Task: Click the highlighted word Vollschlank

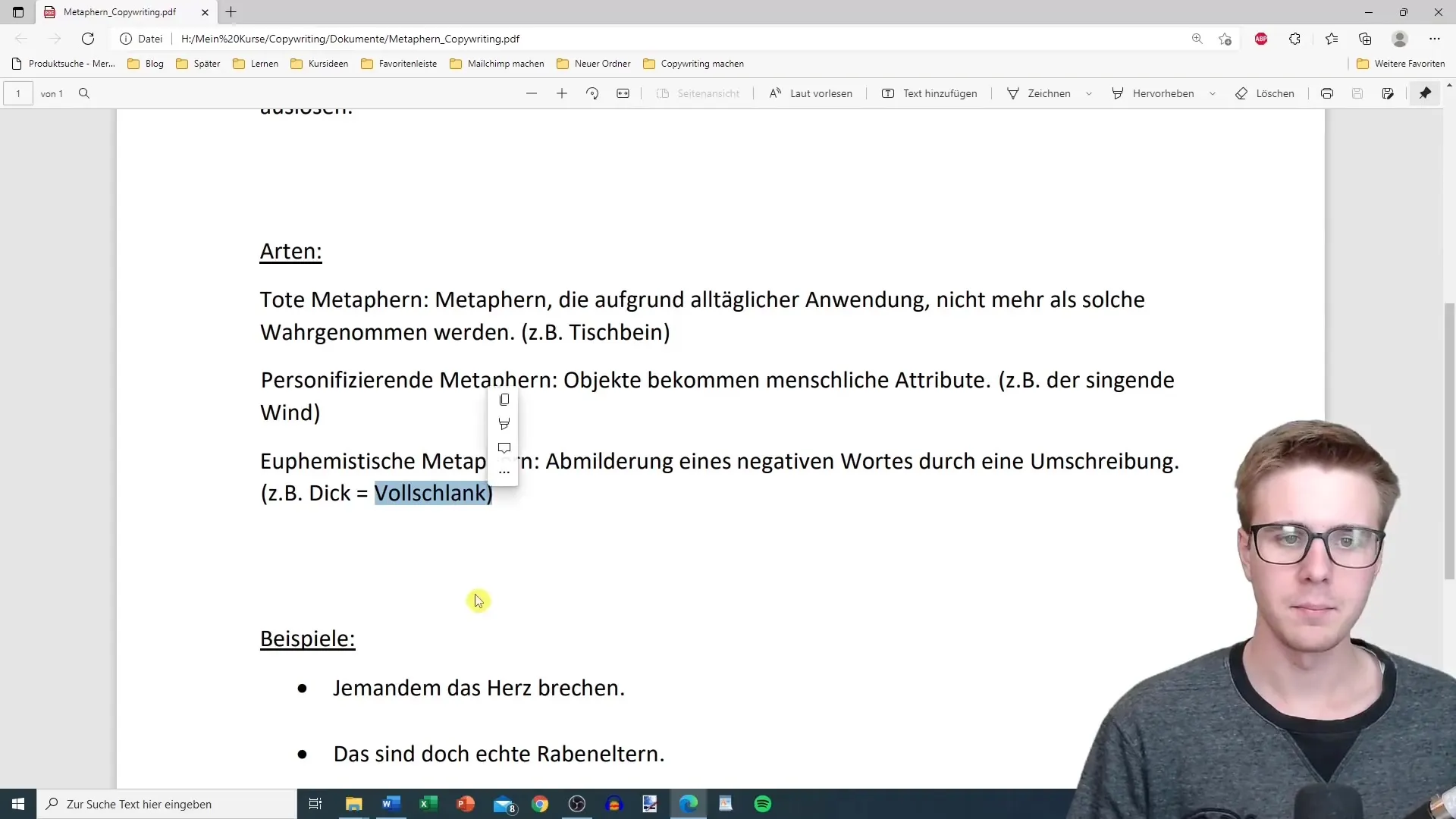Action: click(x=430, y=493)
